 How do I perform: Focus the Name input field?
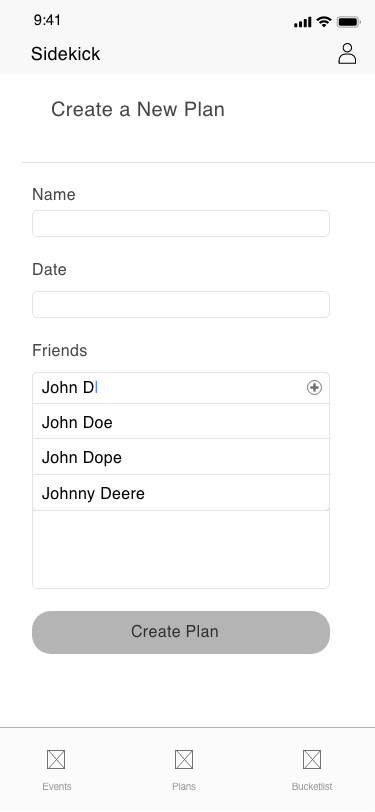coord(181,223)
